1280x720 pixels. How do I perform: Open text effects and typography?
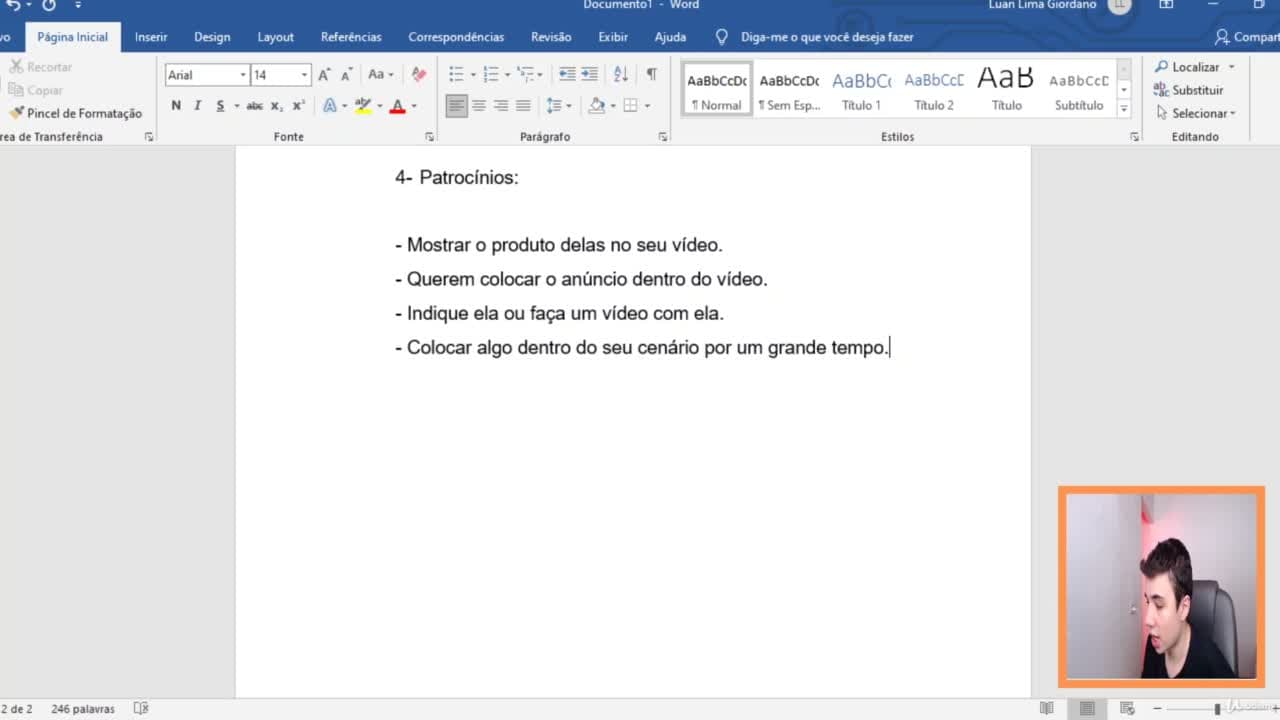pos(330,106)
